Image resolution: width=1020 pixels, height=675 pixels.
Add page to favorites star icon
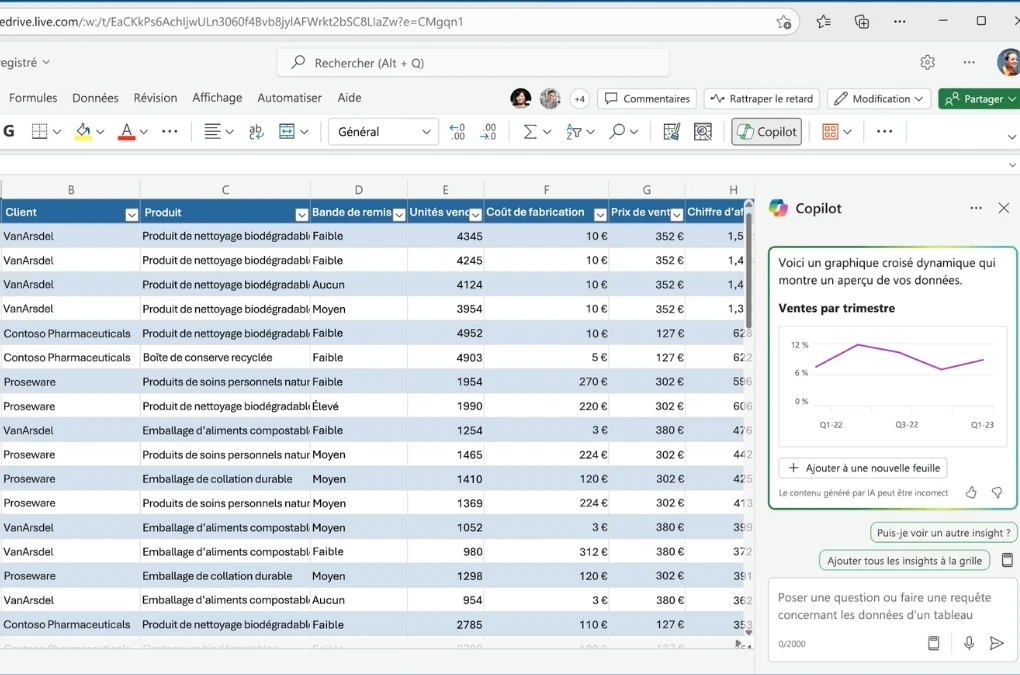(784, 22)
